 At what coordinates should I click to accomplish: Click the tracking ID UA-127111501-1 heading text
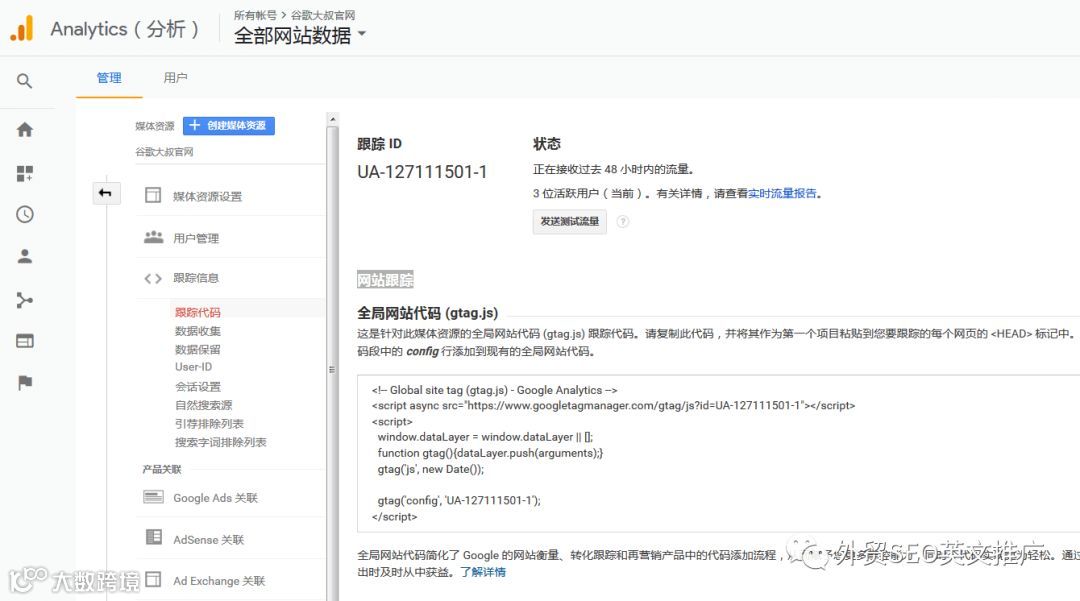coord(422,172)
